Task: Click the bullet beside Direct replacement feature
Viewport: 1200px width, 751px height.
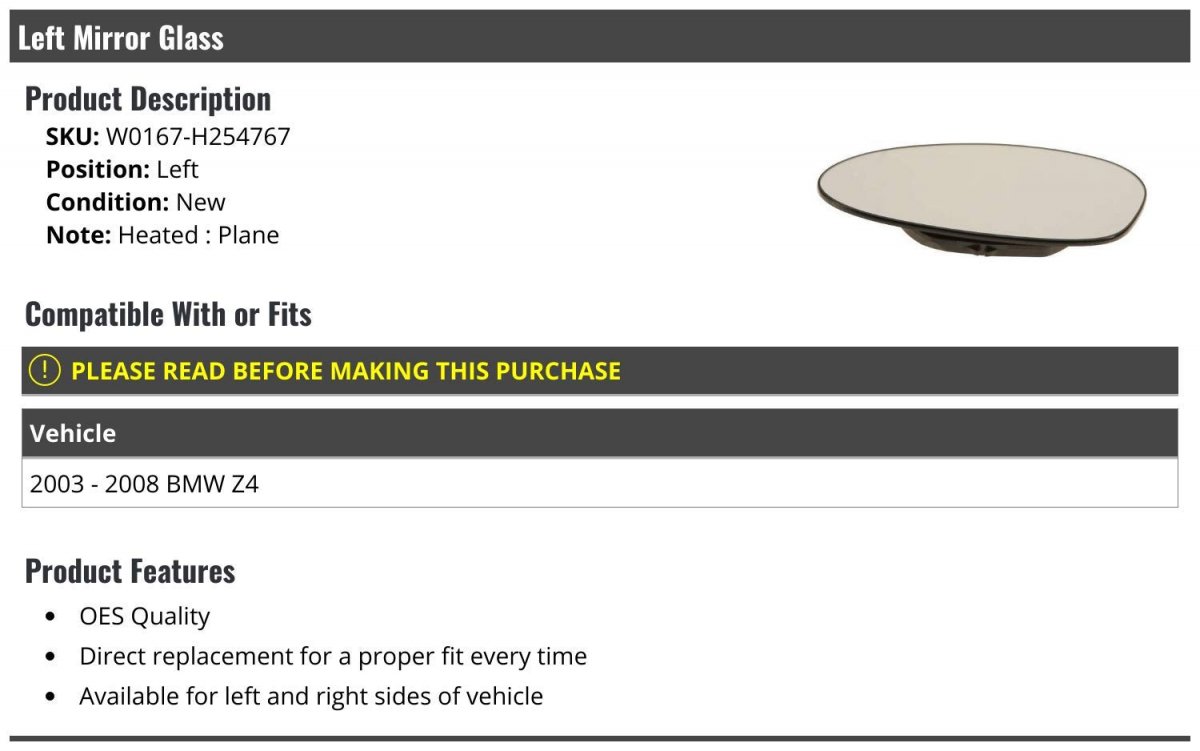Action: tap(51, 657)
